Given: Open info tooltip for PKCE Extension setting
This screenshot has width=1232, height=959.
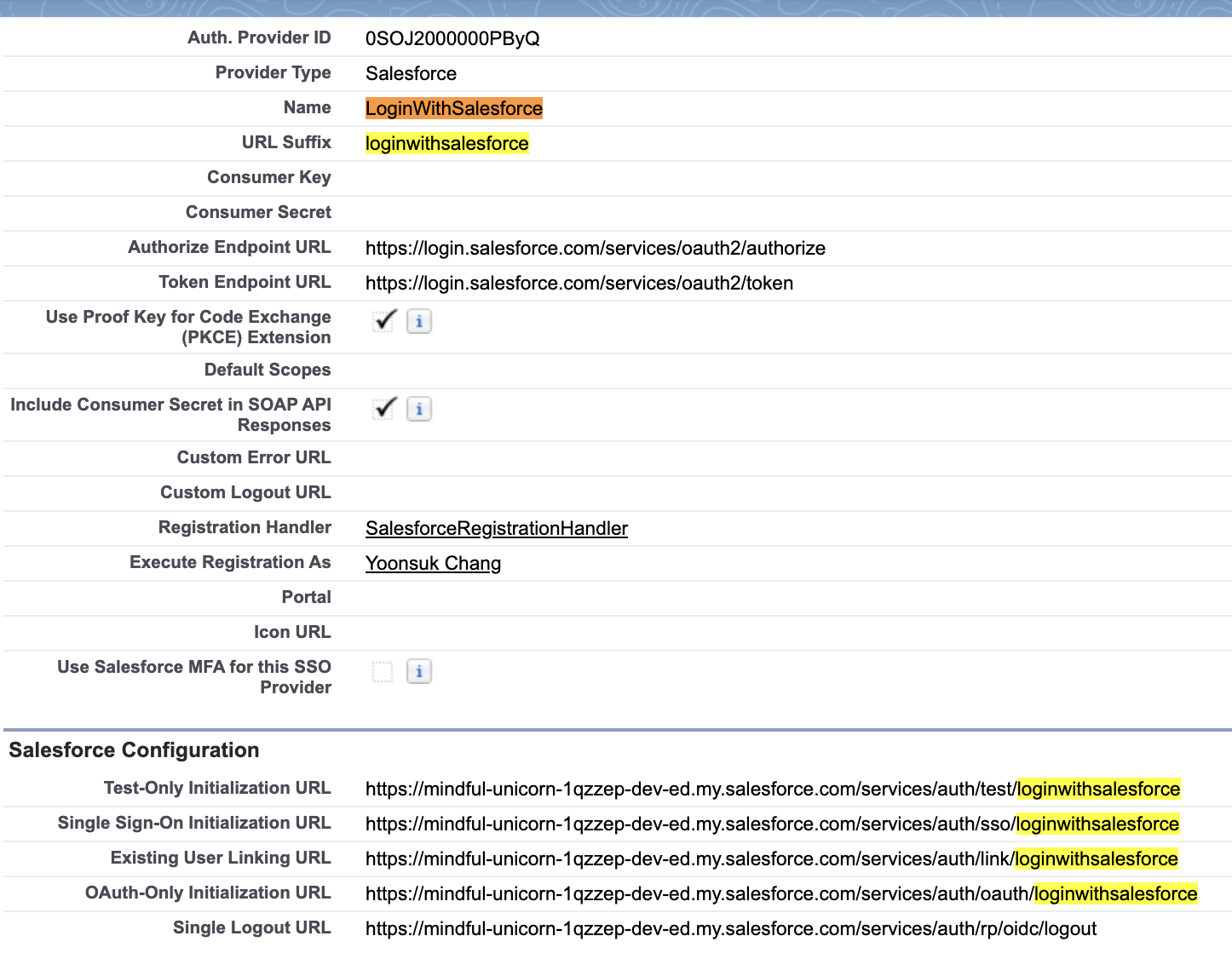Looking at the screenshot, I should 418,321.
